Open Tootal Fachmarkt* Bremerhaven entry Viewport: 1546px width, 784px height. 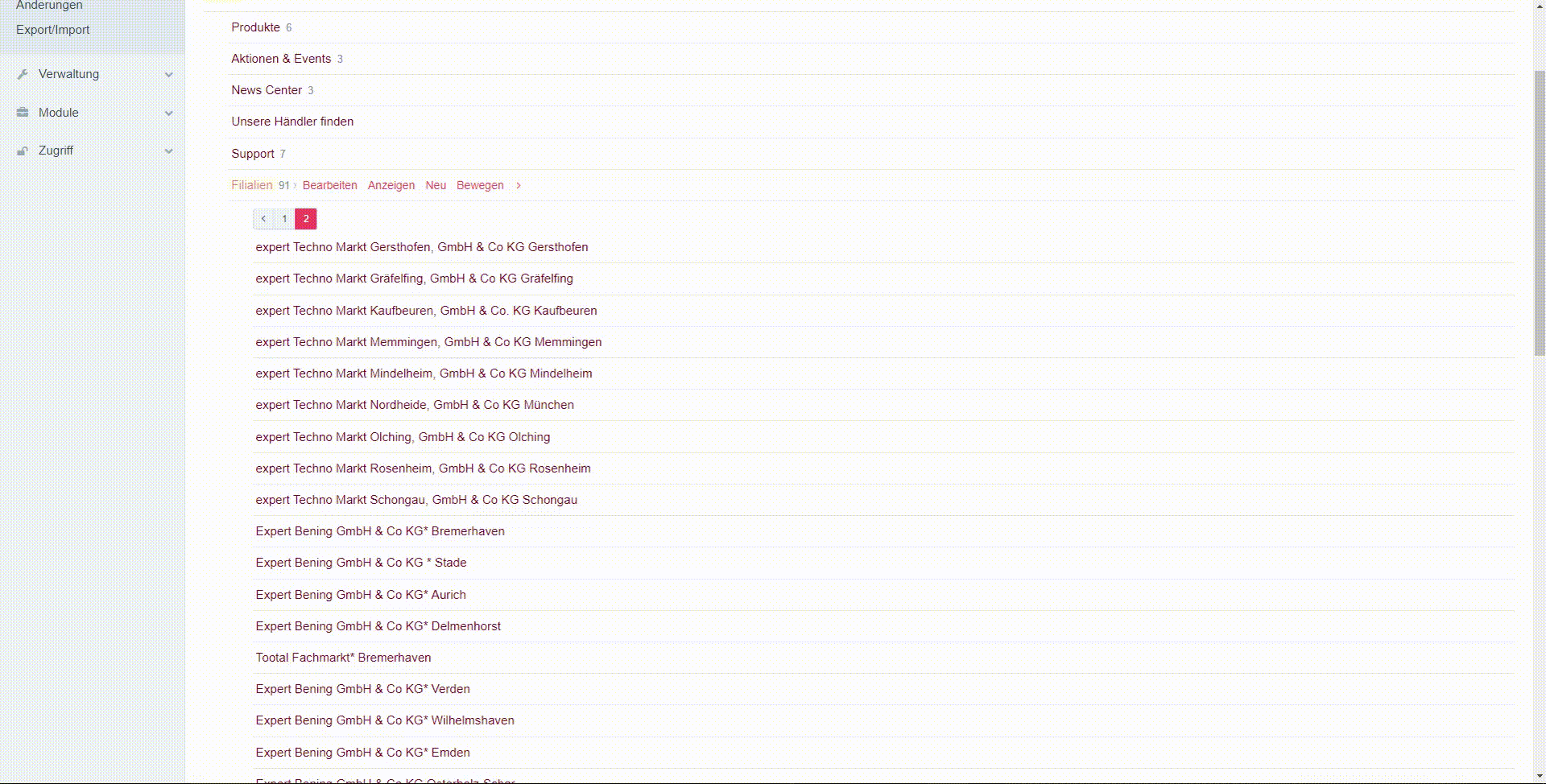[343, 658]
